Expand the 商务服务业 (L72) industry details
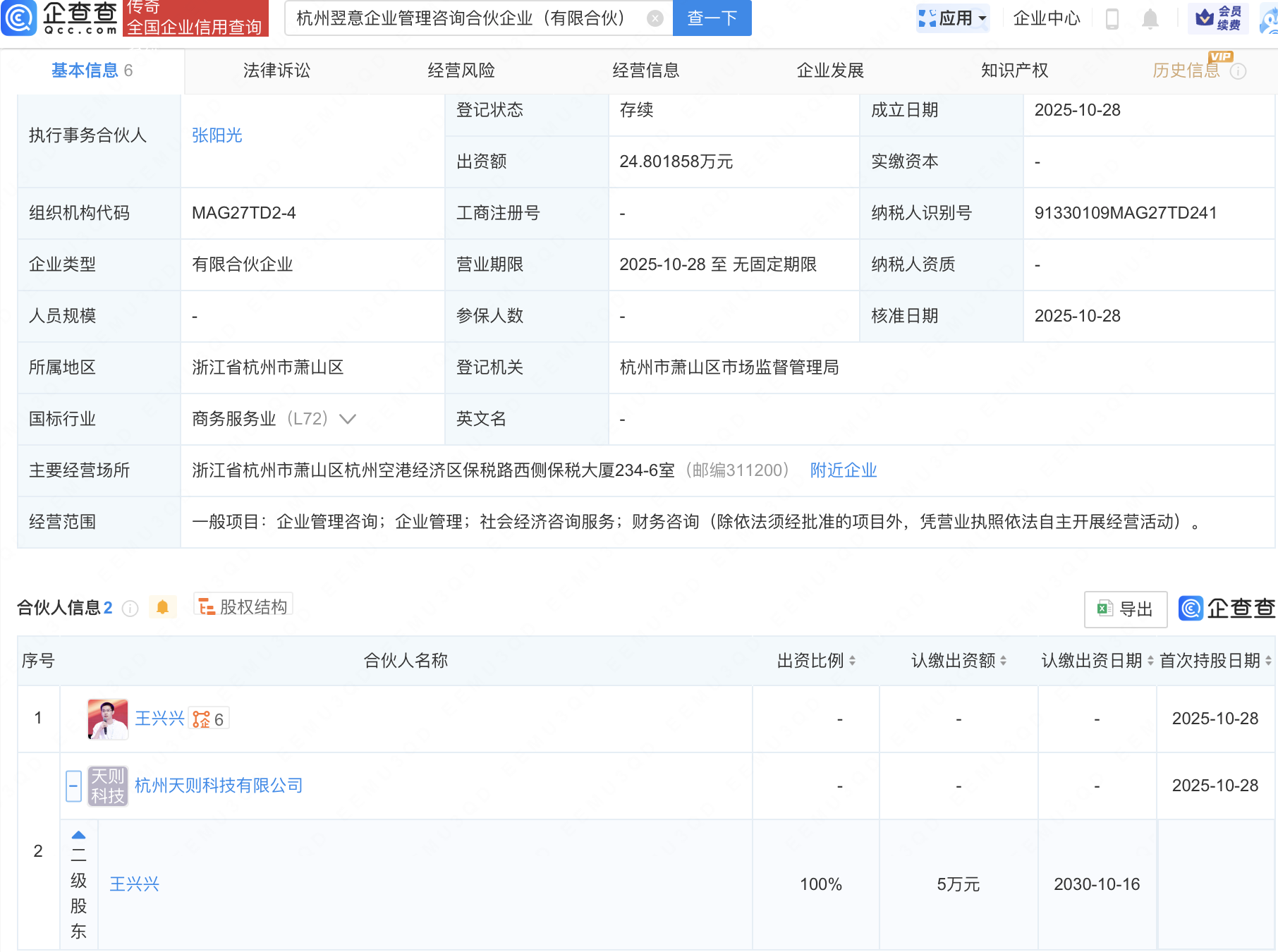 (348, 419)
